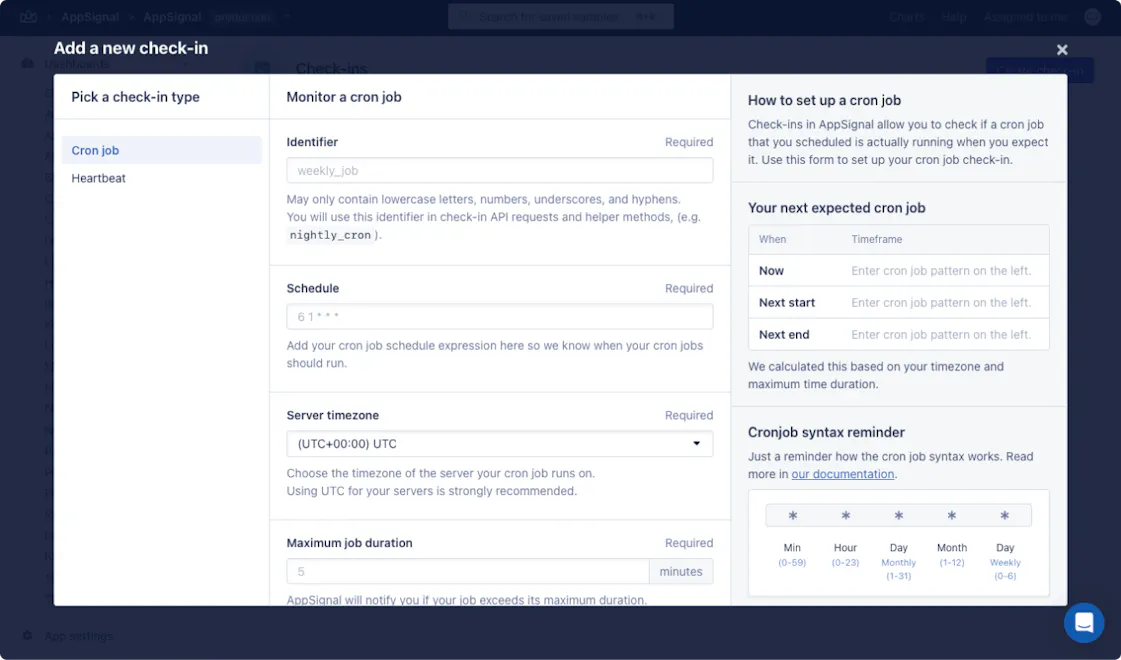Viewport: 1121px width, 660px height.
Task: Click the 'nightly_cron' code example
Action: pyautogui.click(x=330, y=235)
